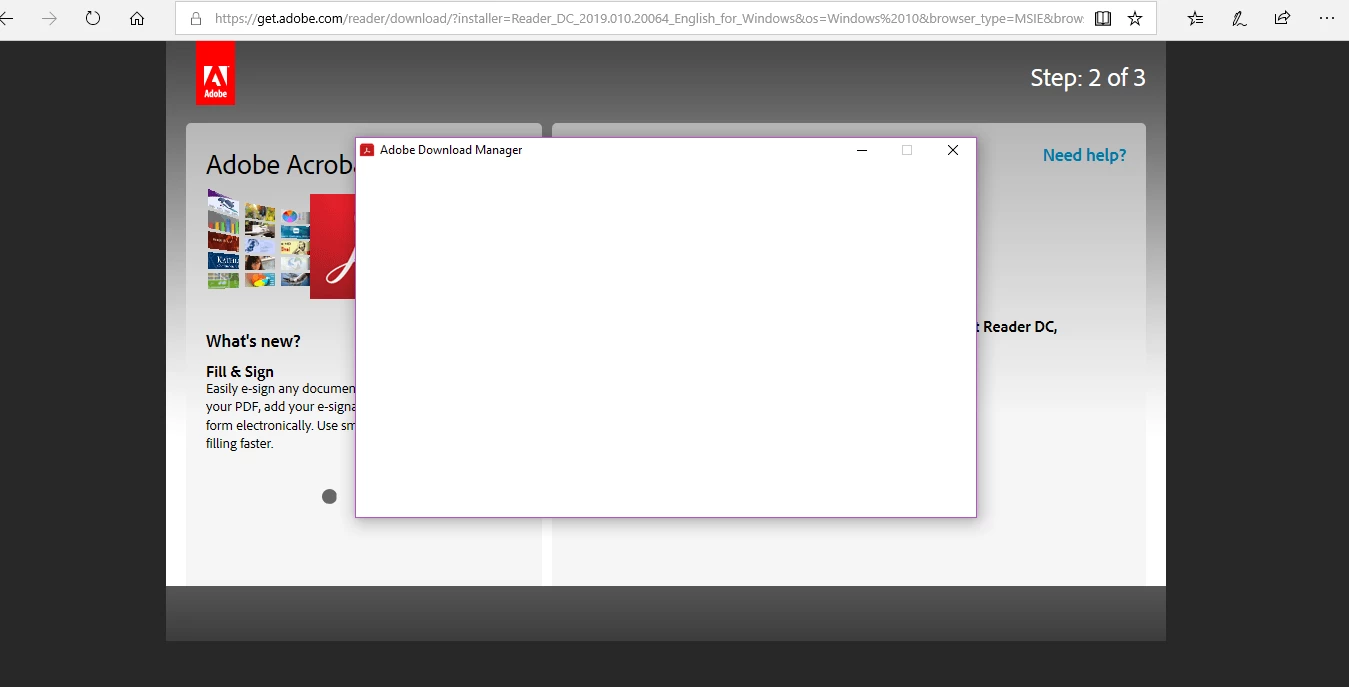Open reading view book icon
1349x687 pixels.
pos(1103,18)
